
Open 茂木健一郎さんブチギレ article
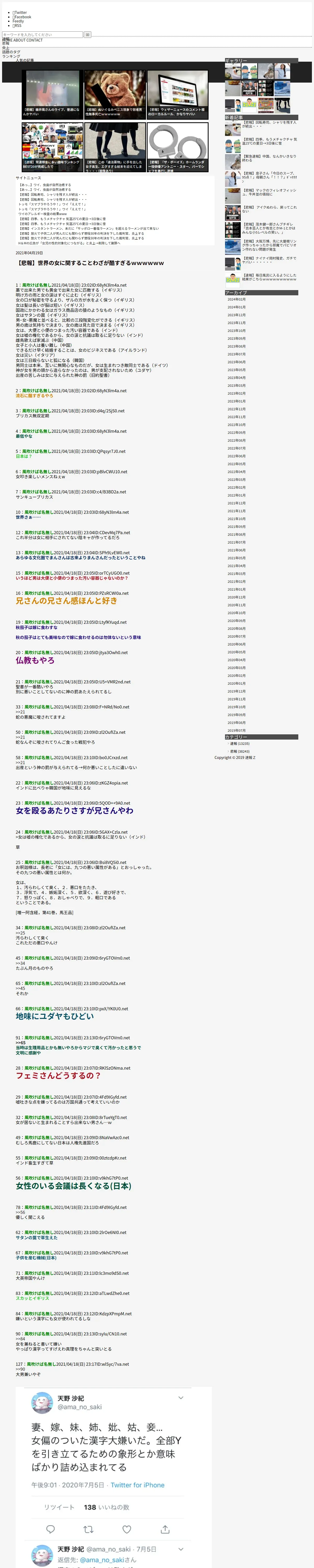[270, 228]
